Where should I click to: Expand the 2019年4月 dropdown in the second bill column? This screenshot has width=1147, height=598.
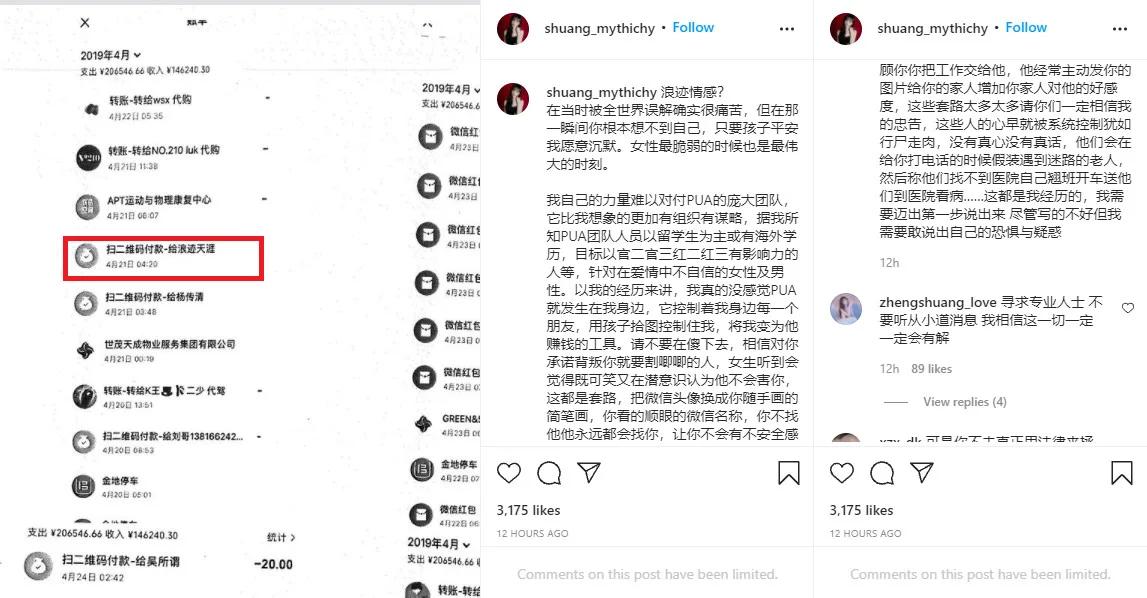coord(451,89)
